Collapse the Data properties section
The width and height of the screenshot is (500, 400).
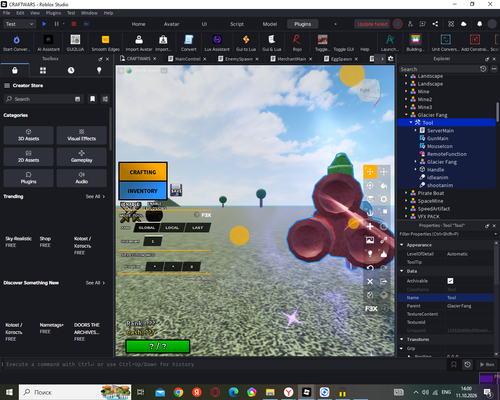[402, 271]
